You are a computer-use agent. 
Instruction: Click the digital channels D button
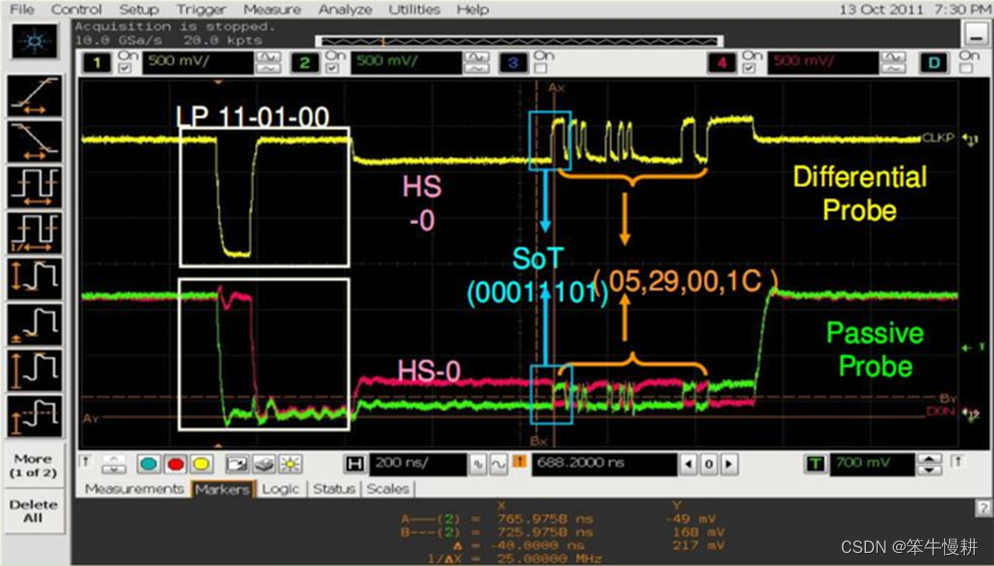point(934,63)
